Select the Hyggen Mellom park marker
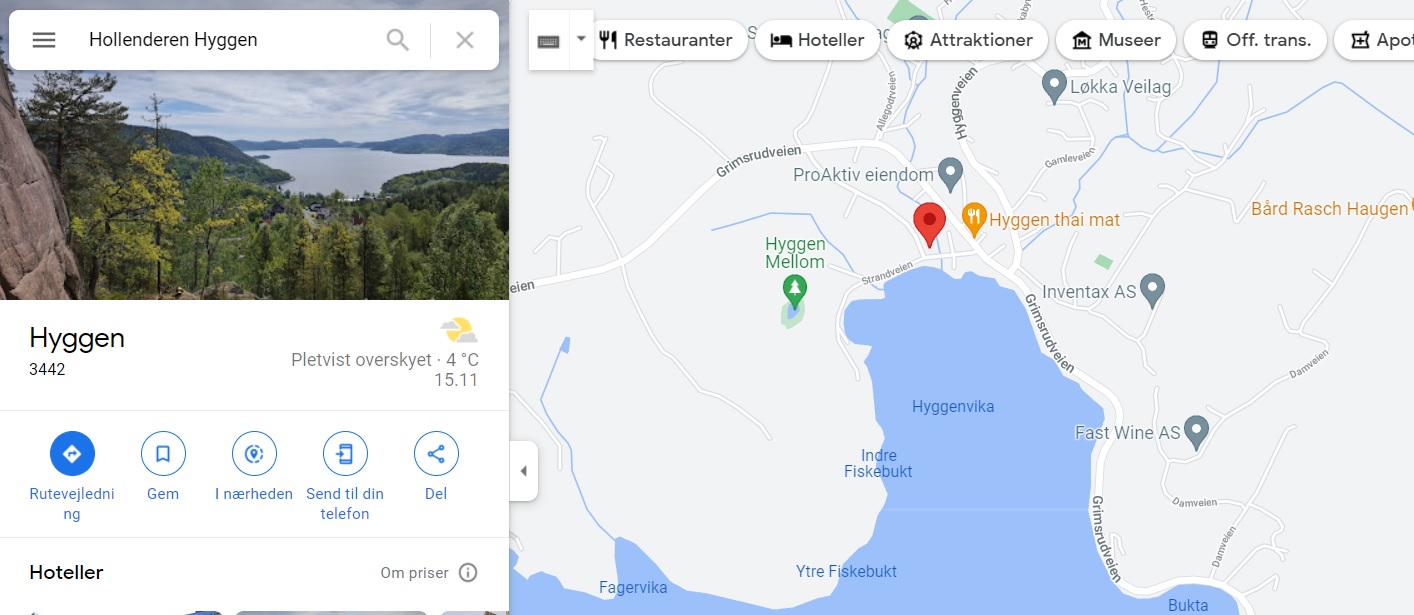The width and height of the screenshot is (1414, 615). [795, 291]
